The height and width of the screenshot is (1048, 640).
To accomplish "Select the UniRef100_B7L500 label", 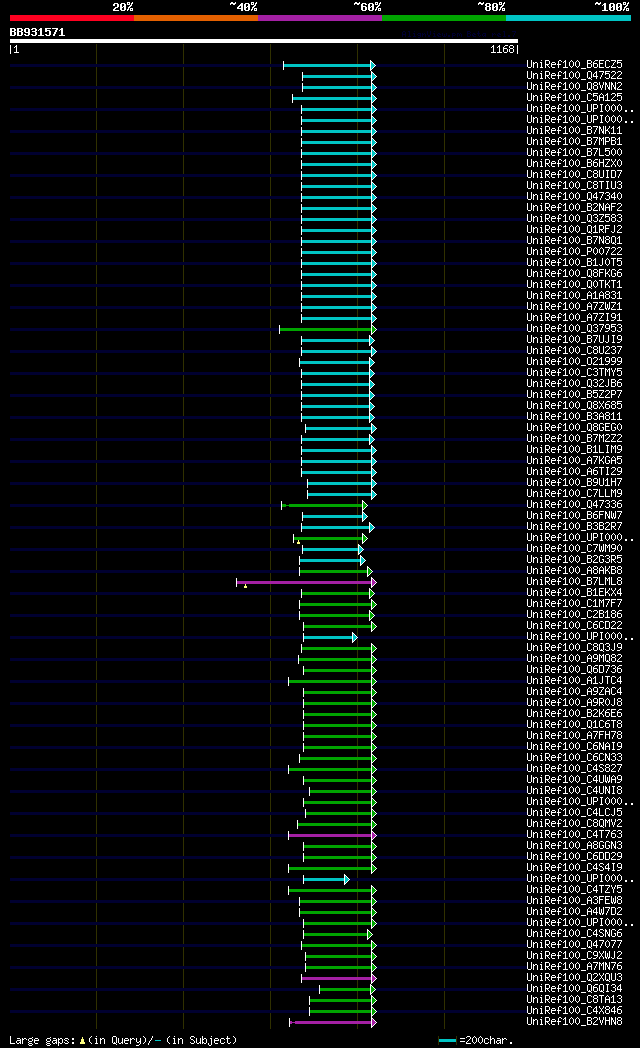I will coord(574,152).
